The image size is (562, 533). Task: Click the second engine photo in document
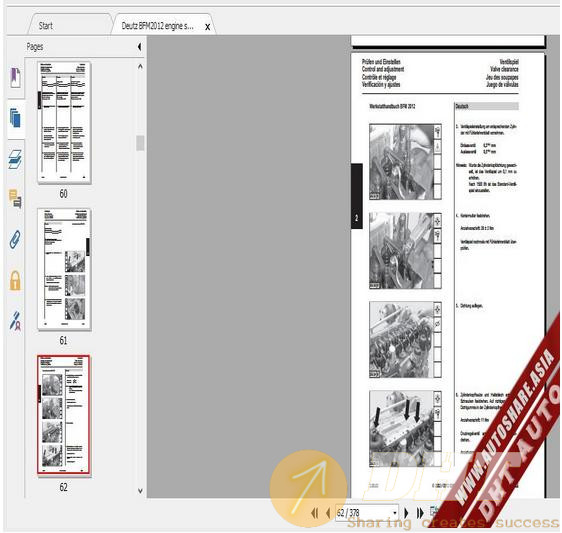[402, 251]
